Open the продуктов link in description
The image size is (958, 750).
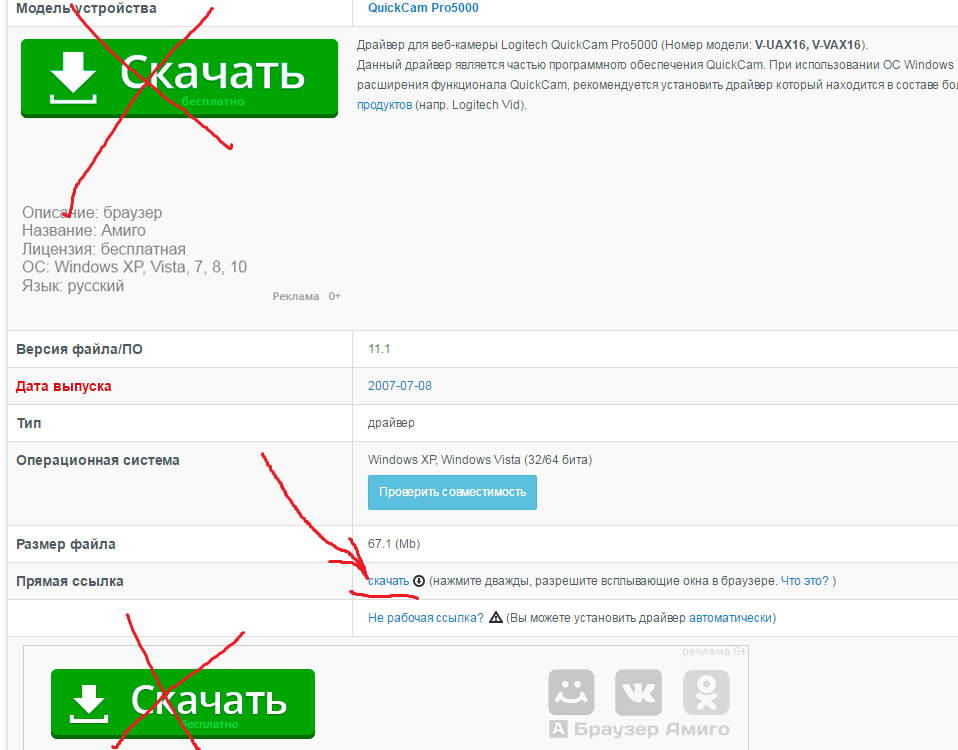(384, 105)
